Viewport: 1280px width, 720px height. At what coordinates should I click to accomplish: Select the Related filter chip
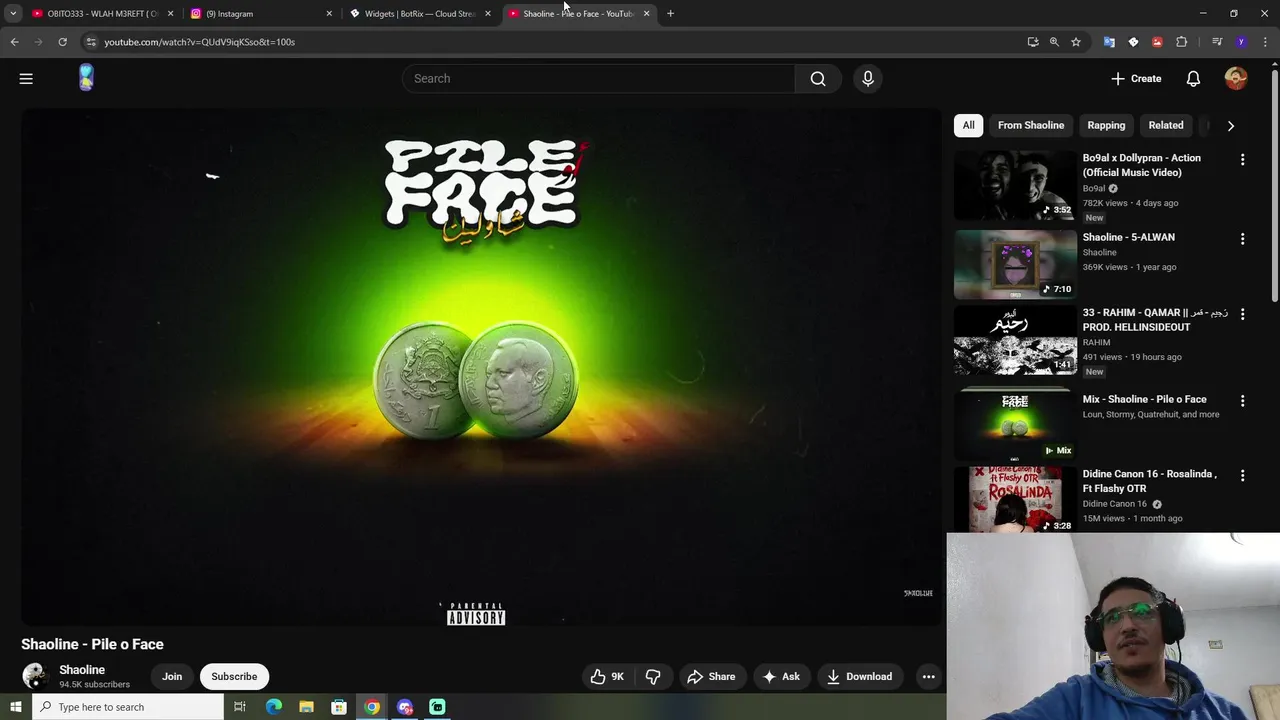coord(1166,125)
